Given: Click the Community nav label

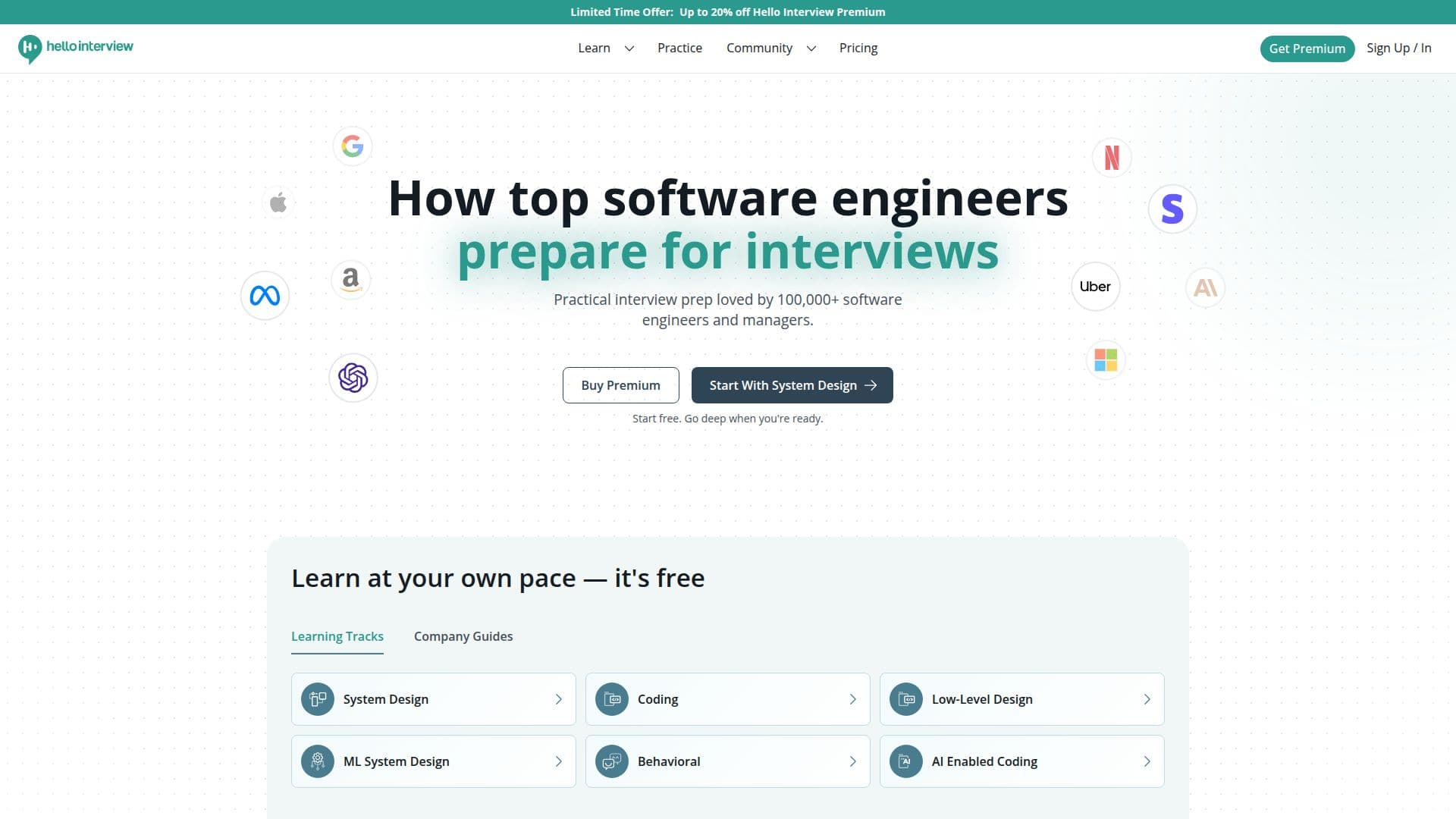Looking at the screenshot, I should pyautogui.click(x=759, y=48).
